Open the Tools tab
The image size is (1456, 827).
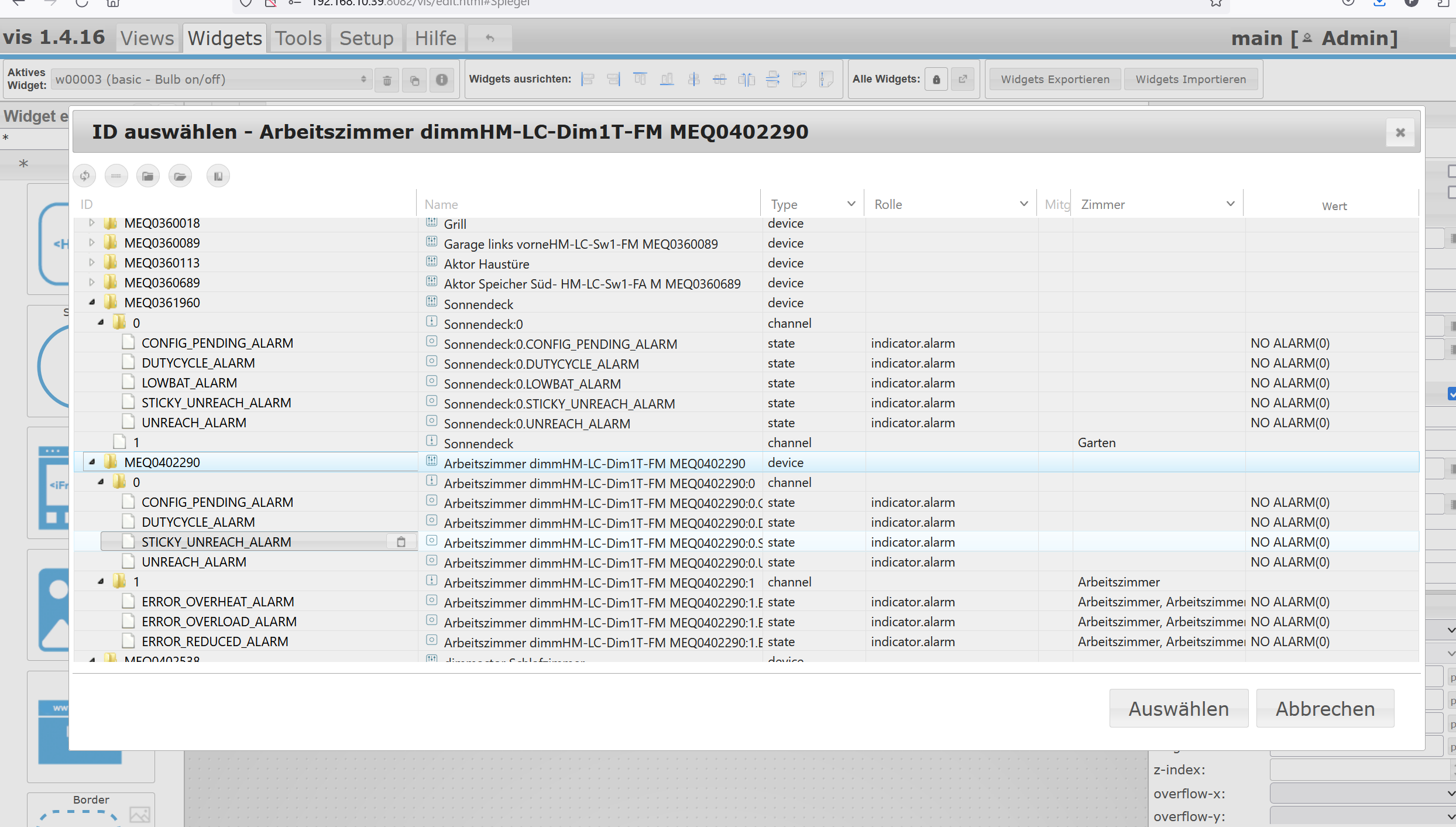(298, 38)
